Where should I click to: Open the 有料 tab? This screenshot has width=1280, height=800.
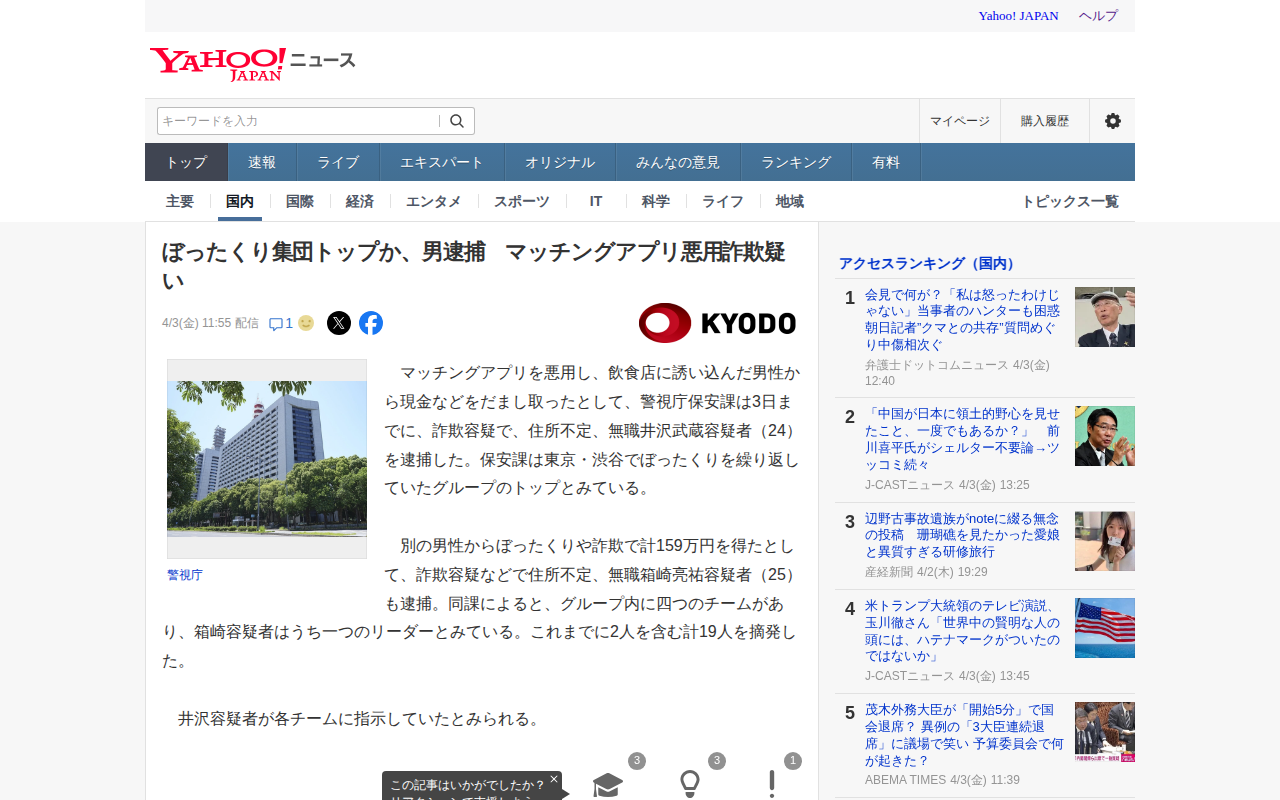click(886, 162)
